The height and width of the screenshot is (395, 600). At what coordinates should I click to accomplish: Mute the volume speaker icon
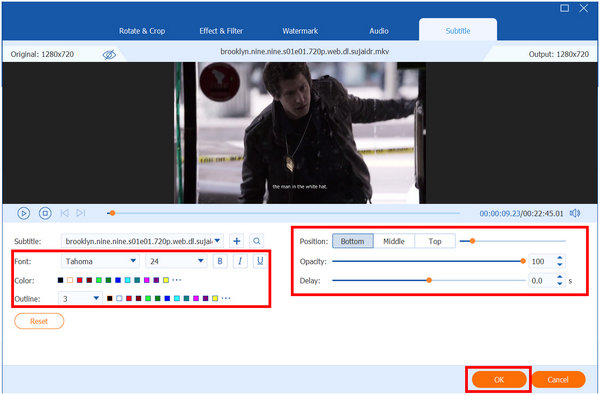click(574, 213)
